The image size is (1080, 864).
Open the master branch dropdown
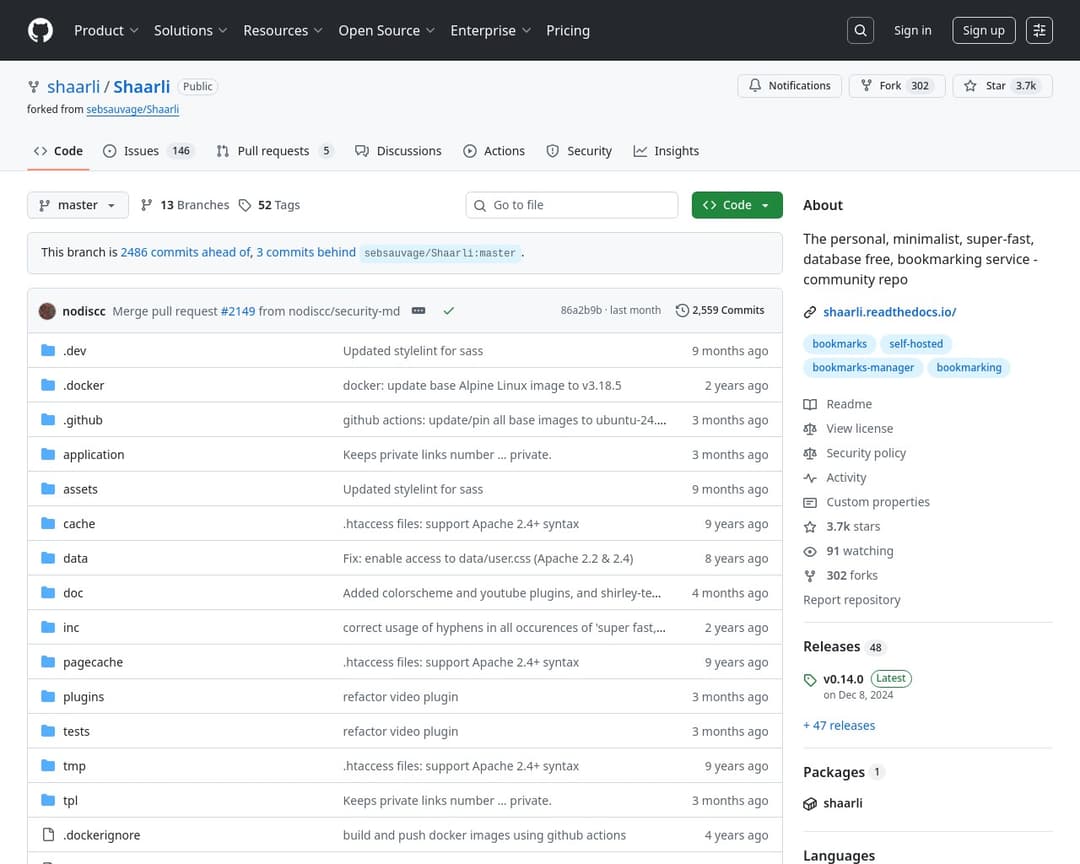point(78,205)
